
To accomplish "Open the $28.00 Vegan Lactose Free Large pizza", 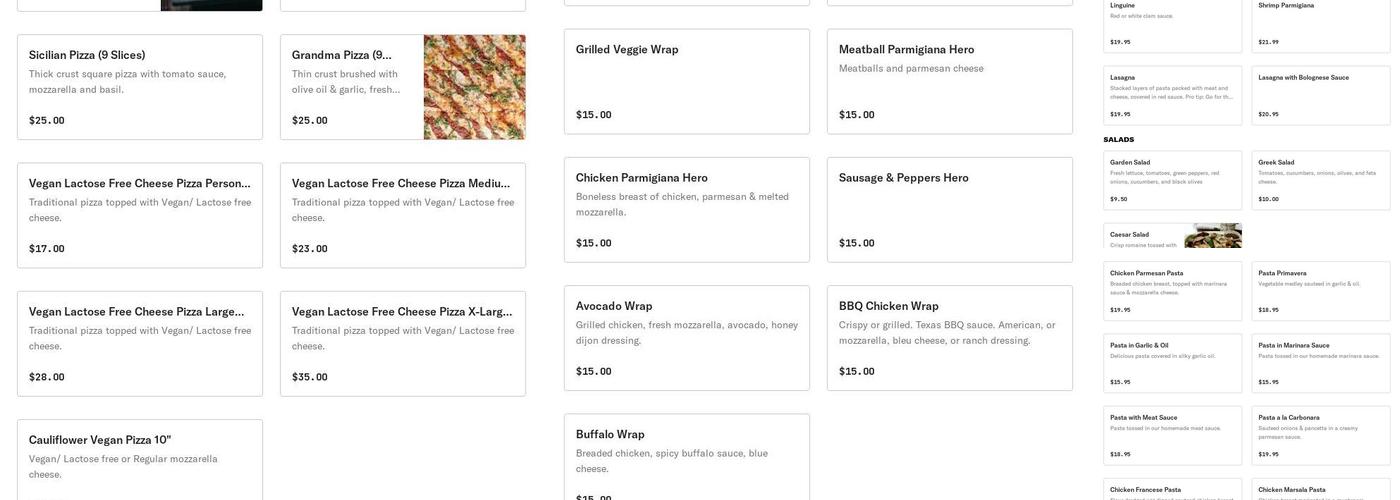I will click(x=140, y=343).
